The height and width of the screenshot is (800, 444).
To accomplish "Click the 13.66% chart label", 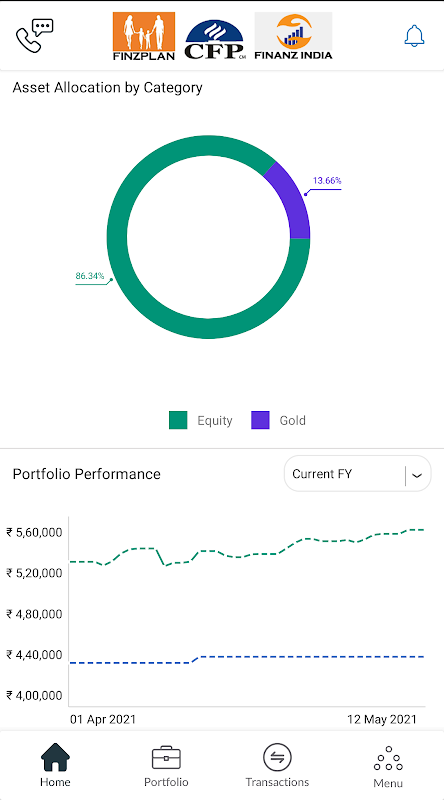I will [x=327, y=181].
